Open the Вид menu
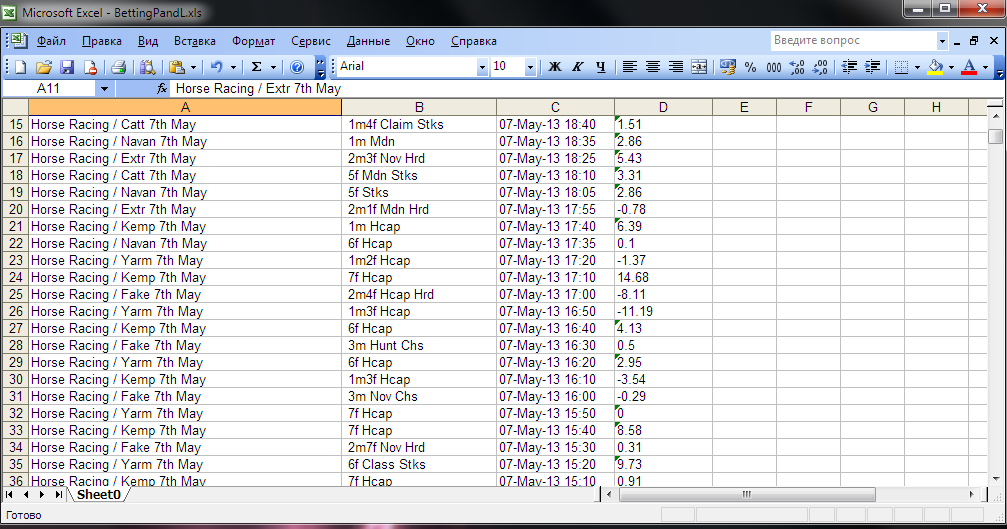1007x529 pixels. click(148, 41)
